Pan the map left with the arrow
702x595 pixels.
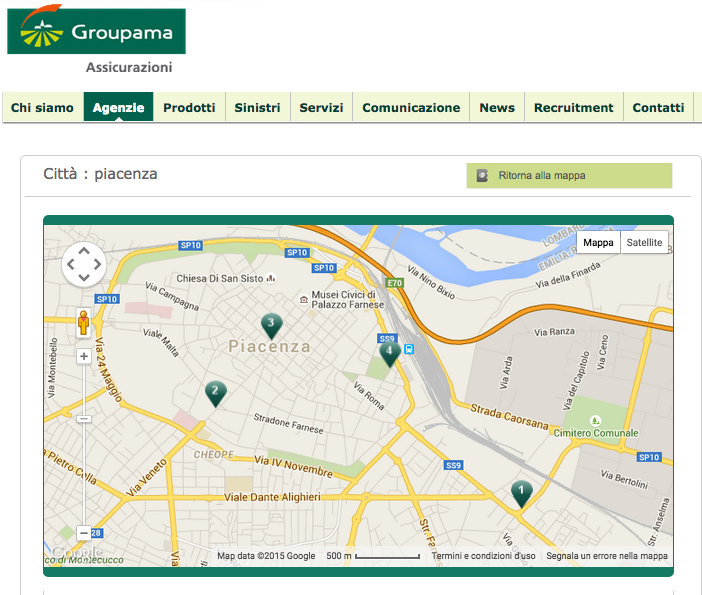tap(70, 265)
